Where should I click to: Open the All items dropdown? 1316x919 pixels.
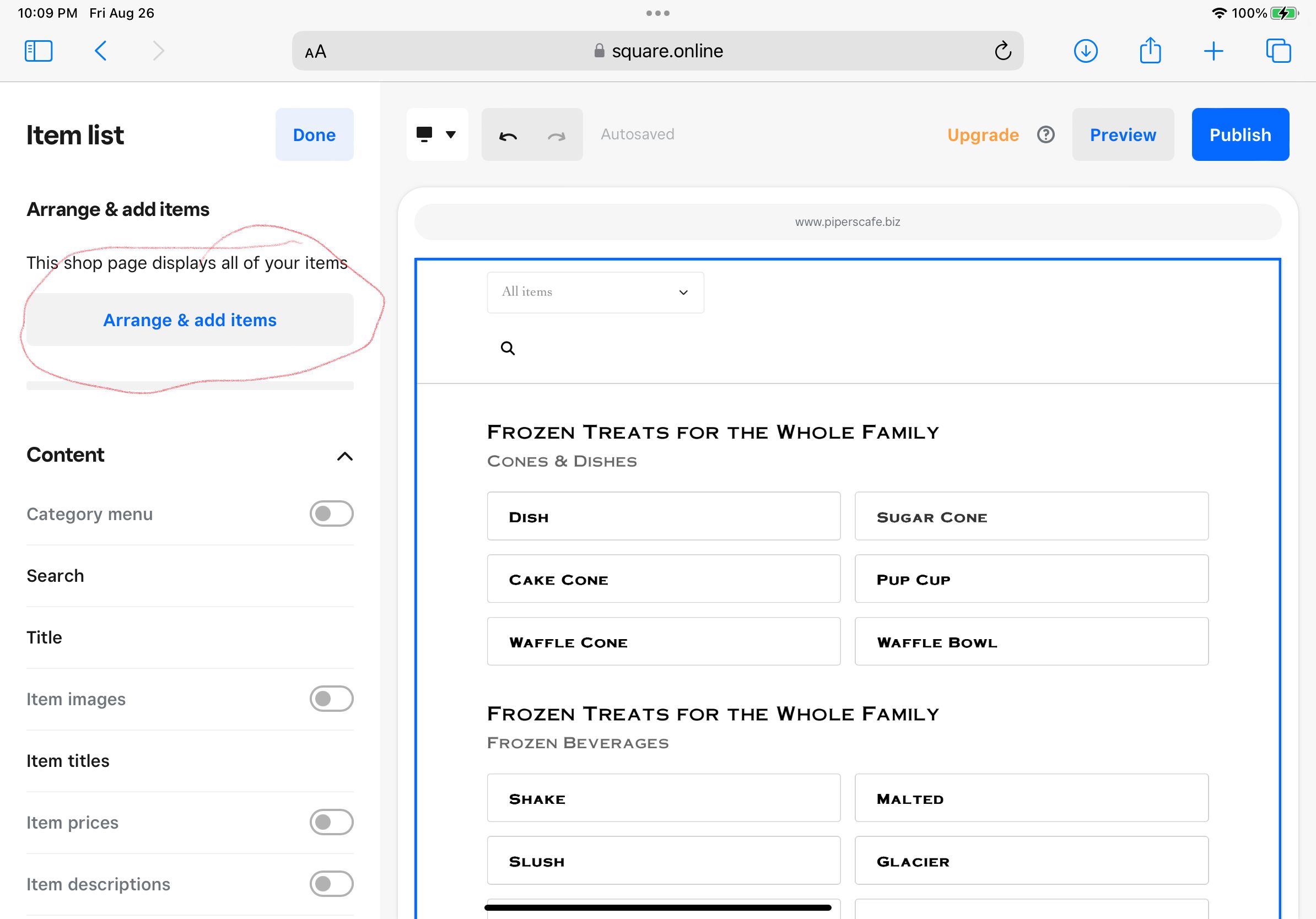point(595,292)
